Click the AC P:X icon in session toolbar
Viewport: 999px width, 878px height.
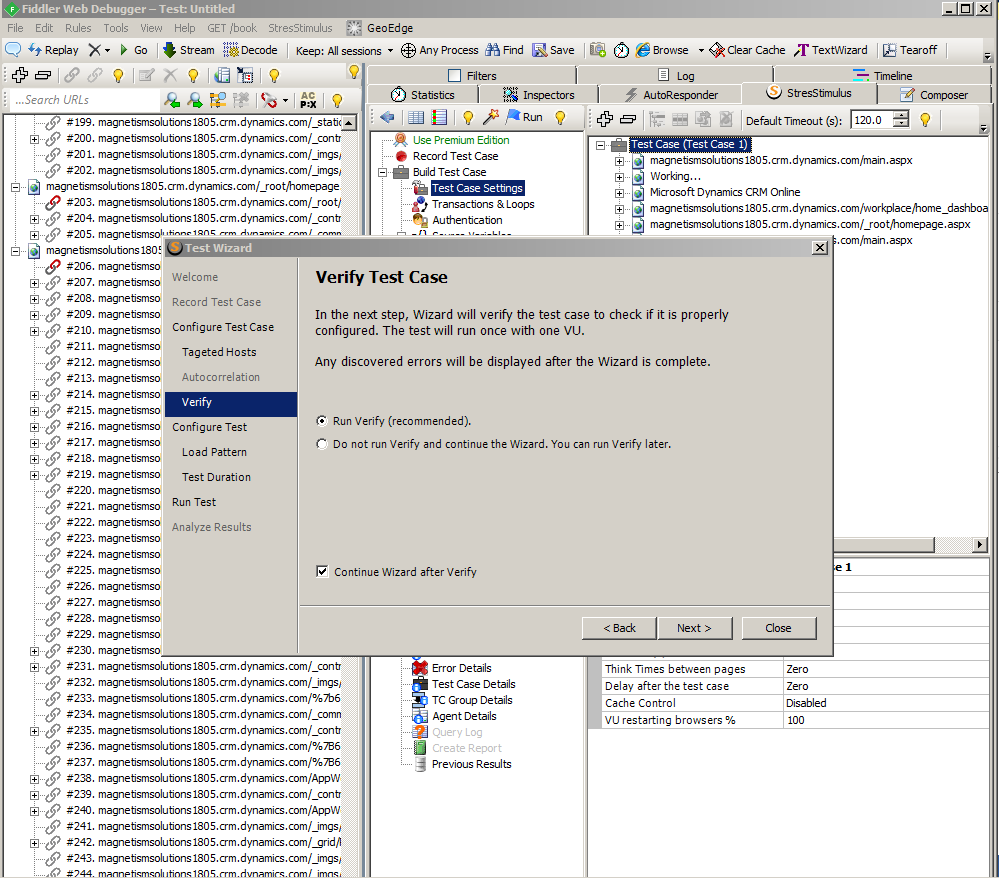[x=308, y=100]
